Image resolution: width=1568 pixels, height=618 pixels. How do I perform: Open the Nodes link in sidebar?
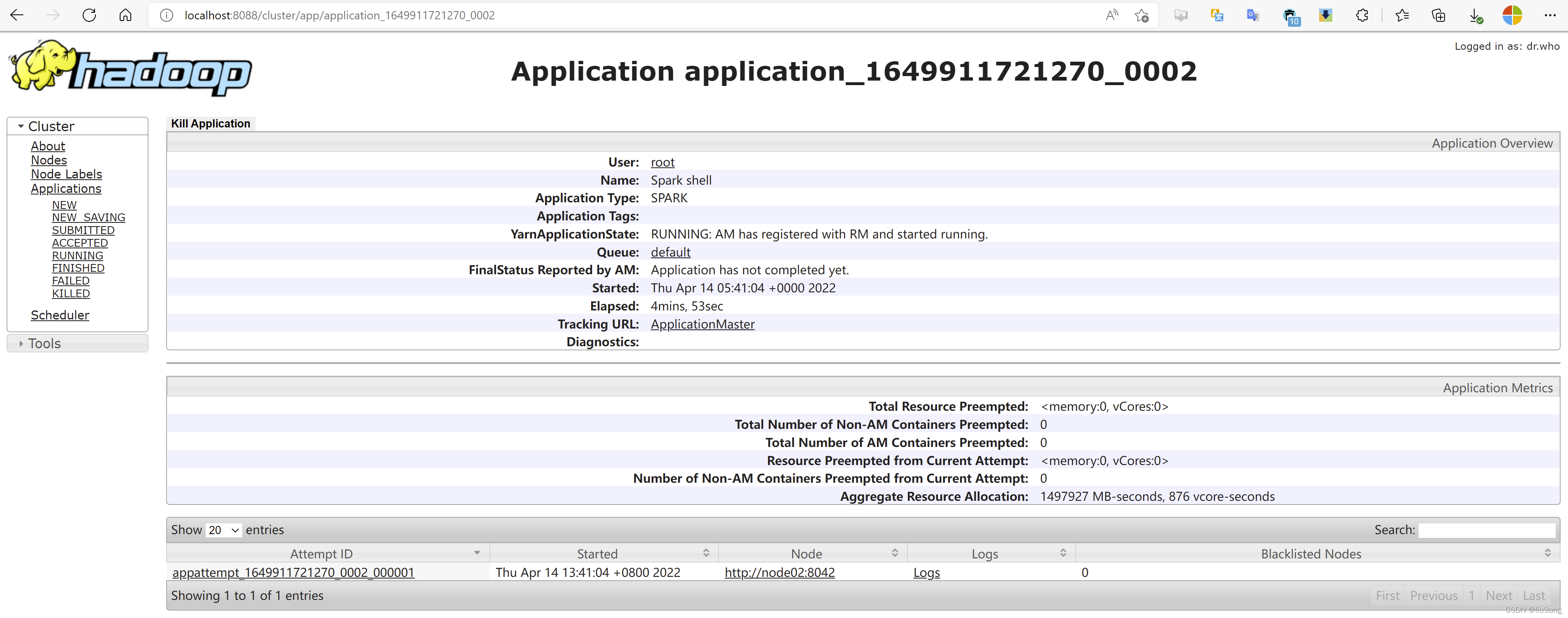click(49, 160)
